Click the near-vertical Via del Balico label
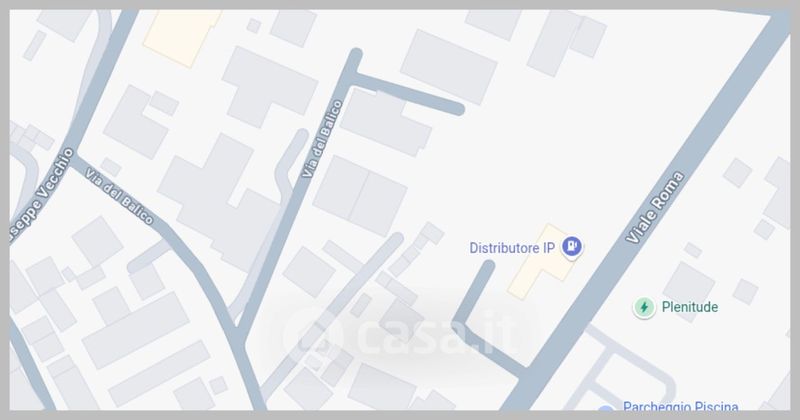 tap(322, 139)
